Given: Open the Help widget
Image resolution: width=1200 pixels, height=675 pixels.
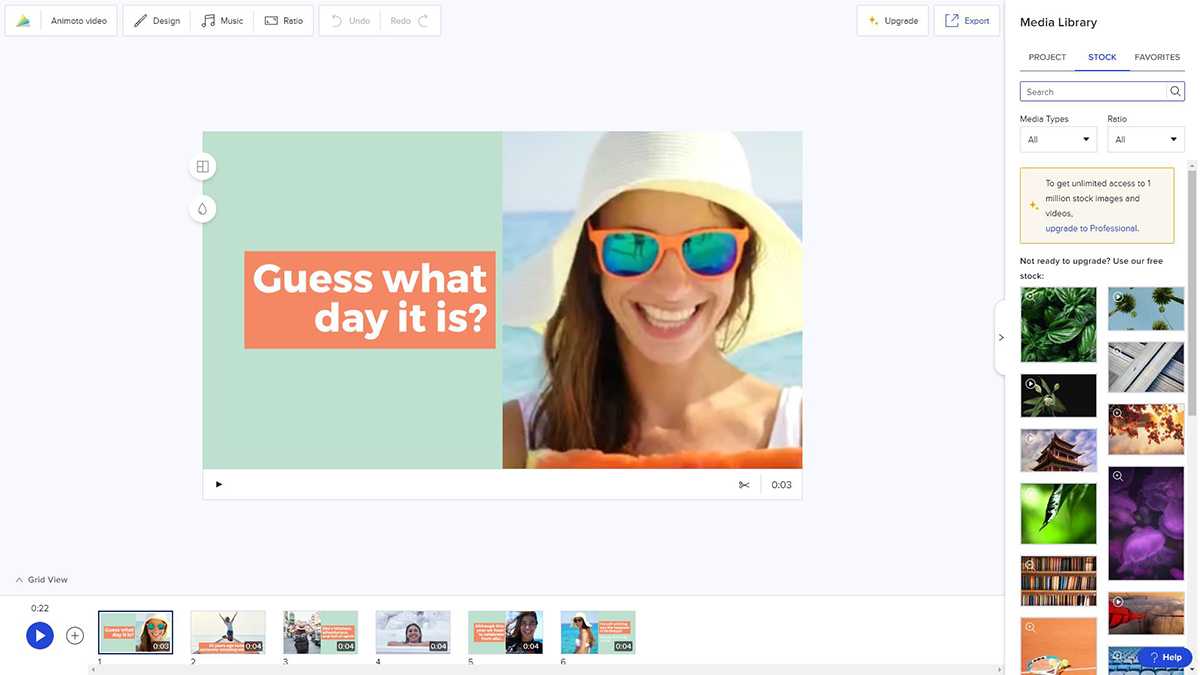Looking at the screenshot, I should click(x=1165, y=657).
